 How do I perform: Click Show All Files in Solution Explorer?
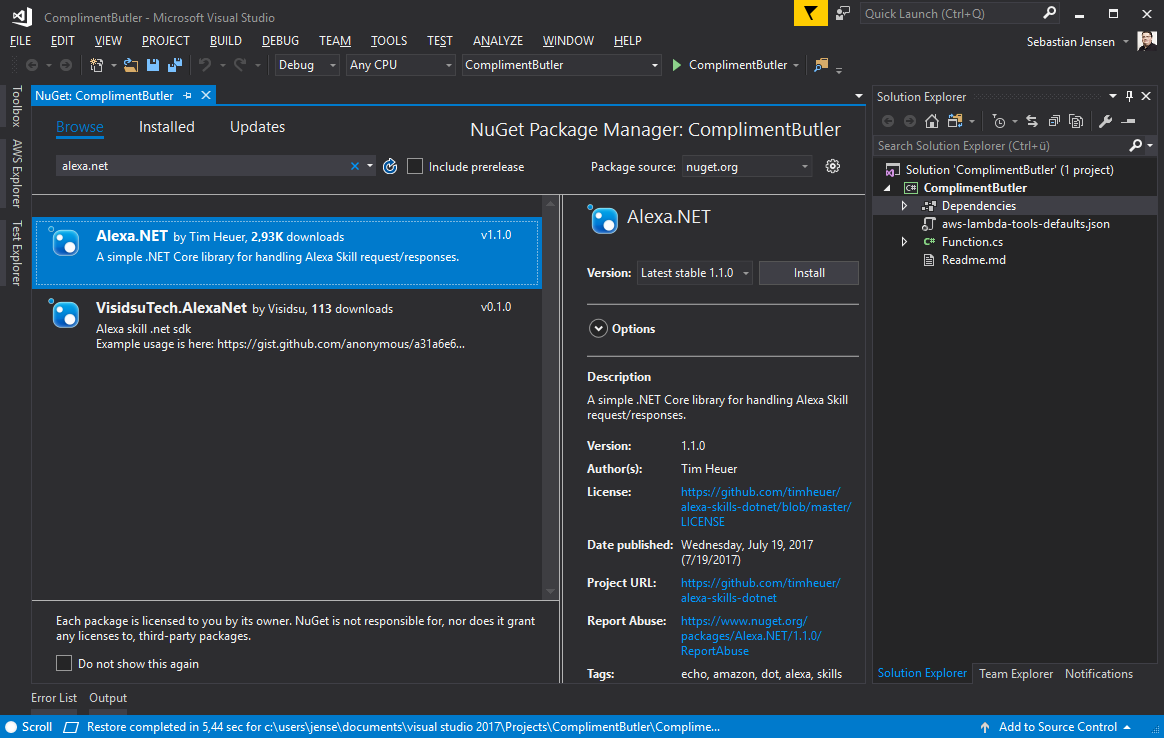tap(1076, 121)
